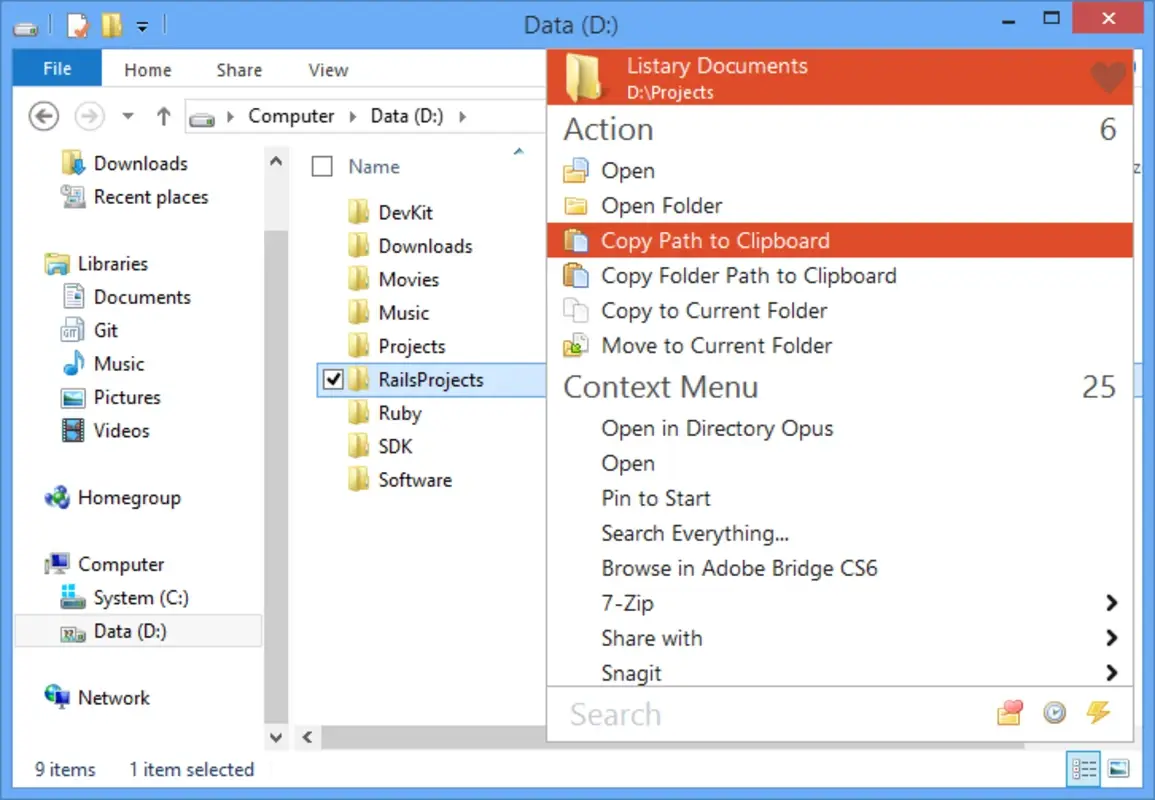
Task: Click the New Folder quick access icon
Action: [111, 25]
